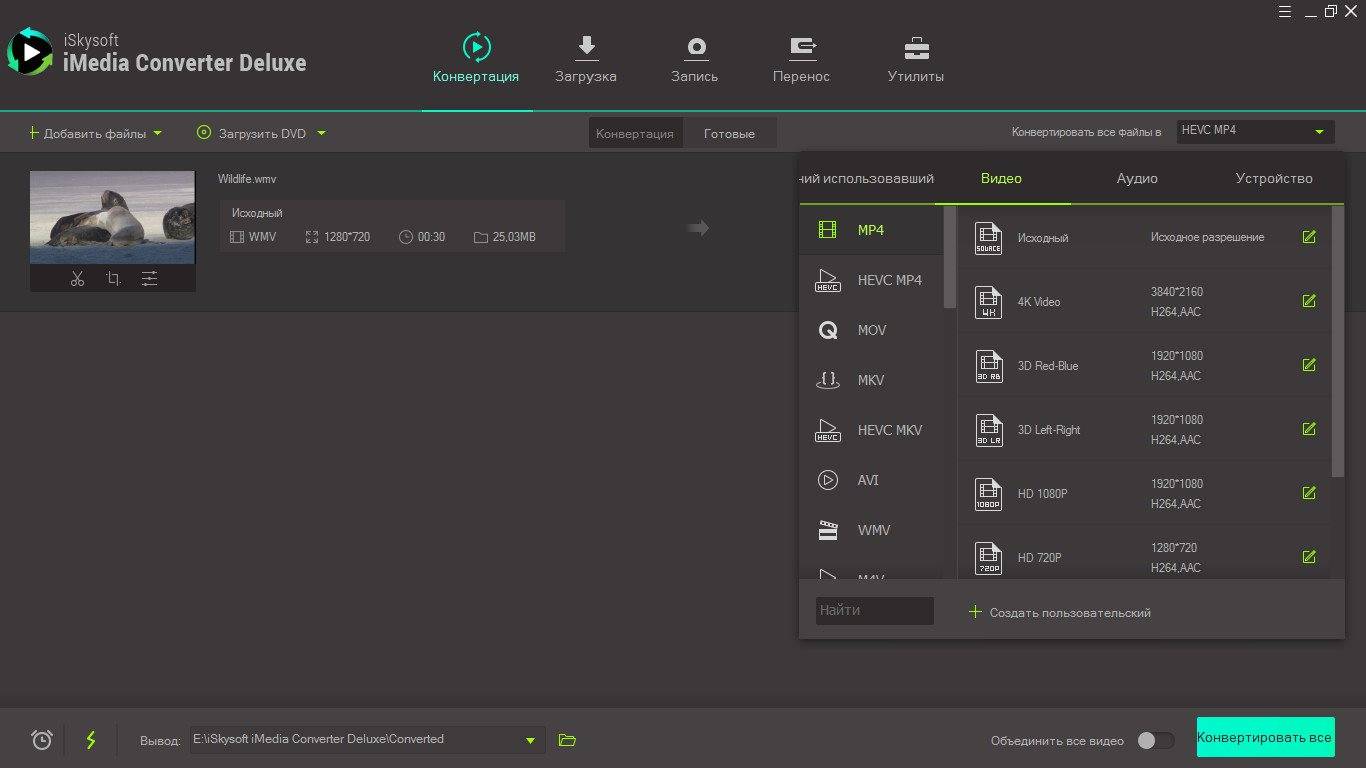Viewport: 1366px width, 768px height.
Task: Open the effects settings sliders icon
Action: (x=149, y=279)
